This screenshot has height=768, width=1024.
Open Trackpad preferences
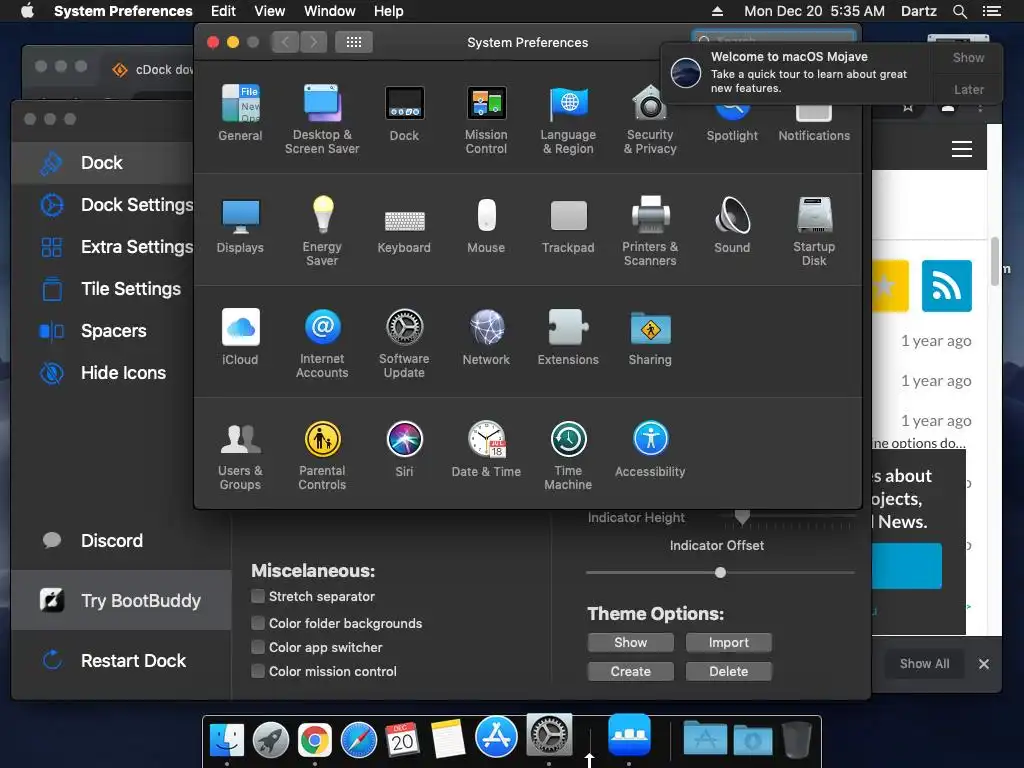coord(568,225)
